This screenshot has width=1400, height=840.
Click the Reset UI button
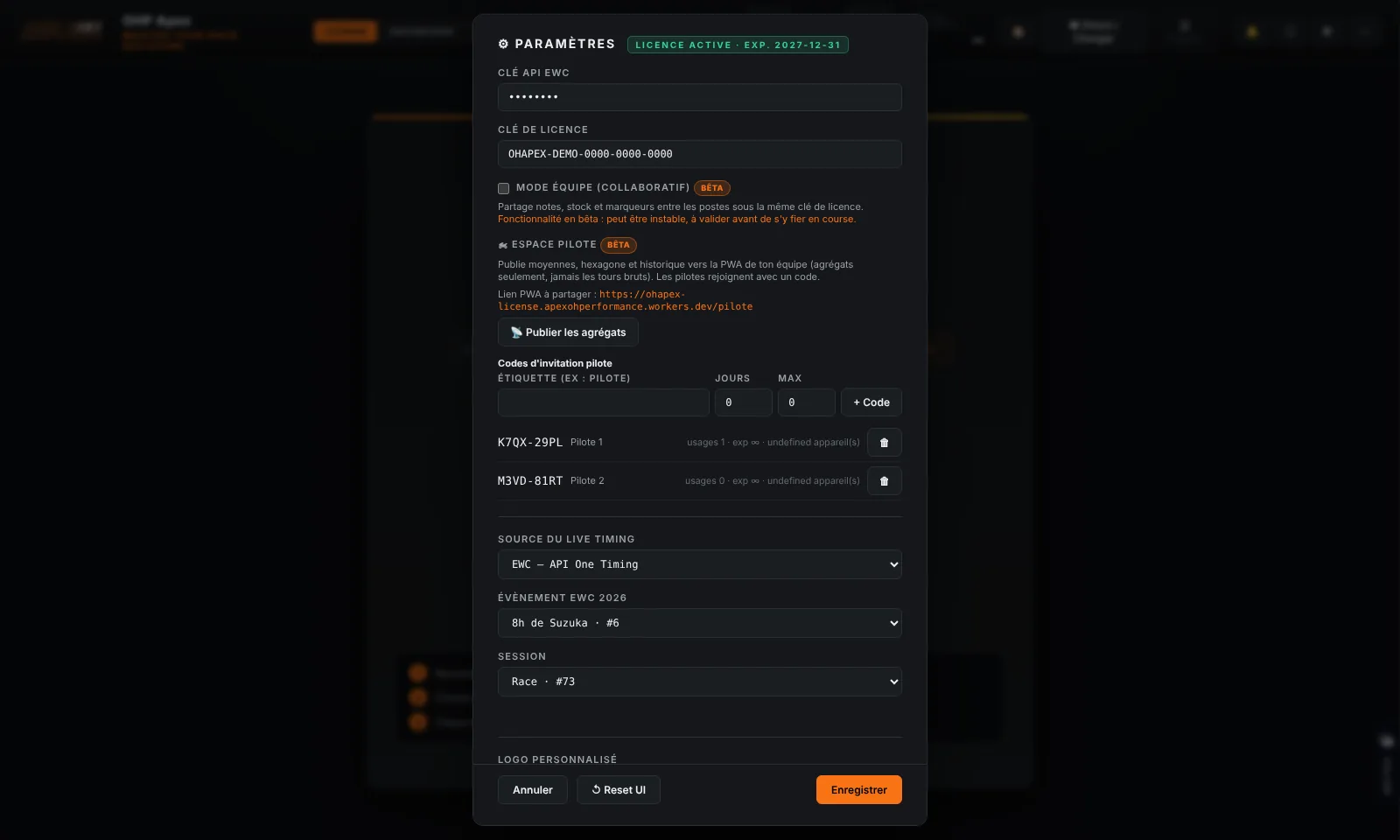619,790
